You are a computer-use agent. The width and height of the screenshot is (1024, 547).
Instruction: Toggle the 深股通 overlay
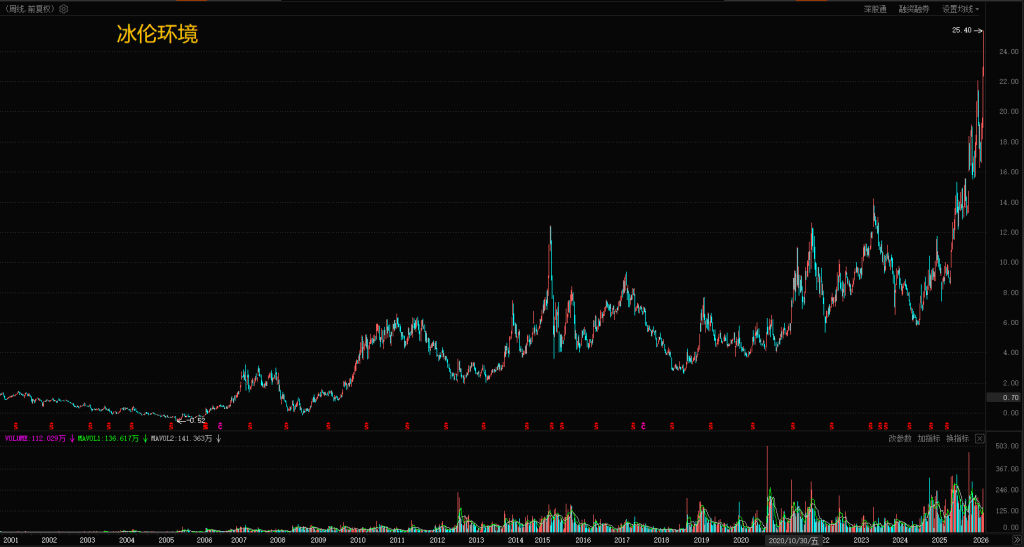(x=875, y=9)
